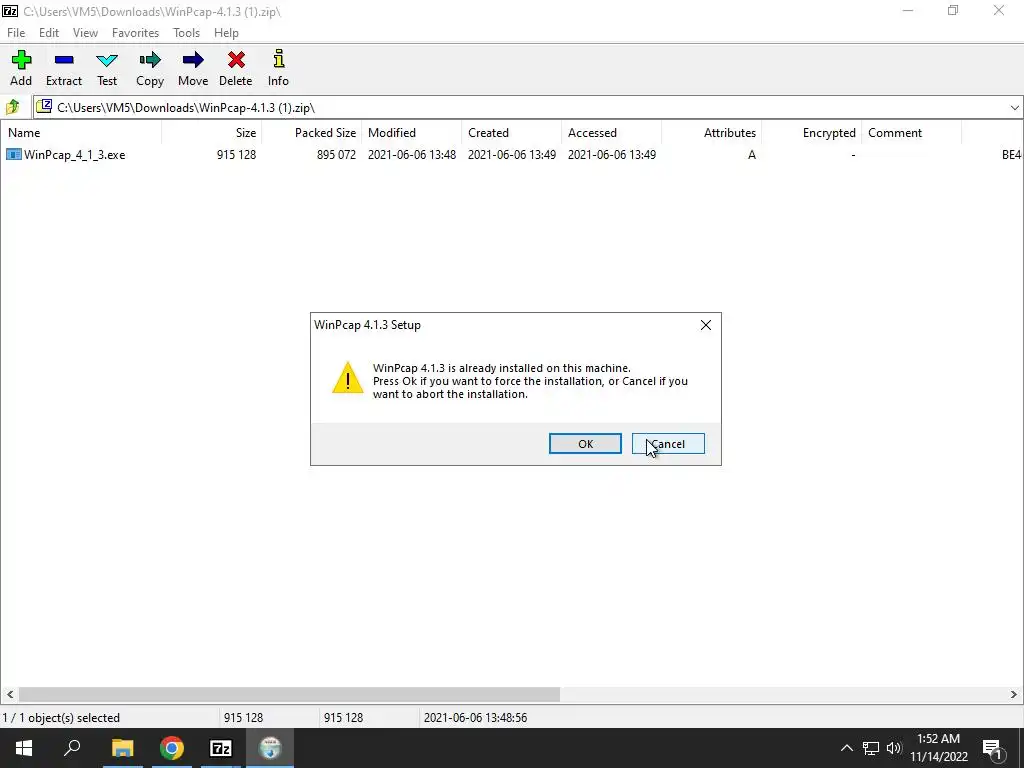Open the Help menu
Viewport: 1024px width, 768px height.
[226, 33]
